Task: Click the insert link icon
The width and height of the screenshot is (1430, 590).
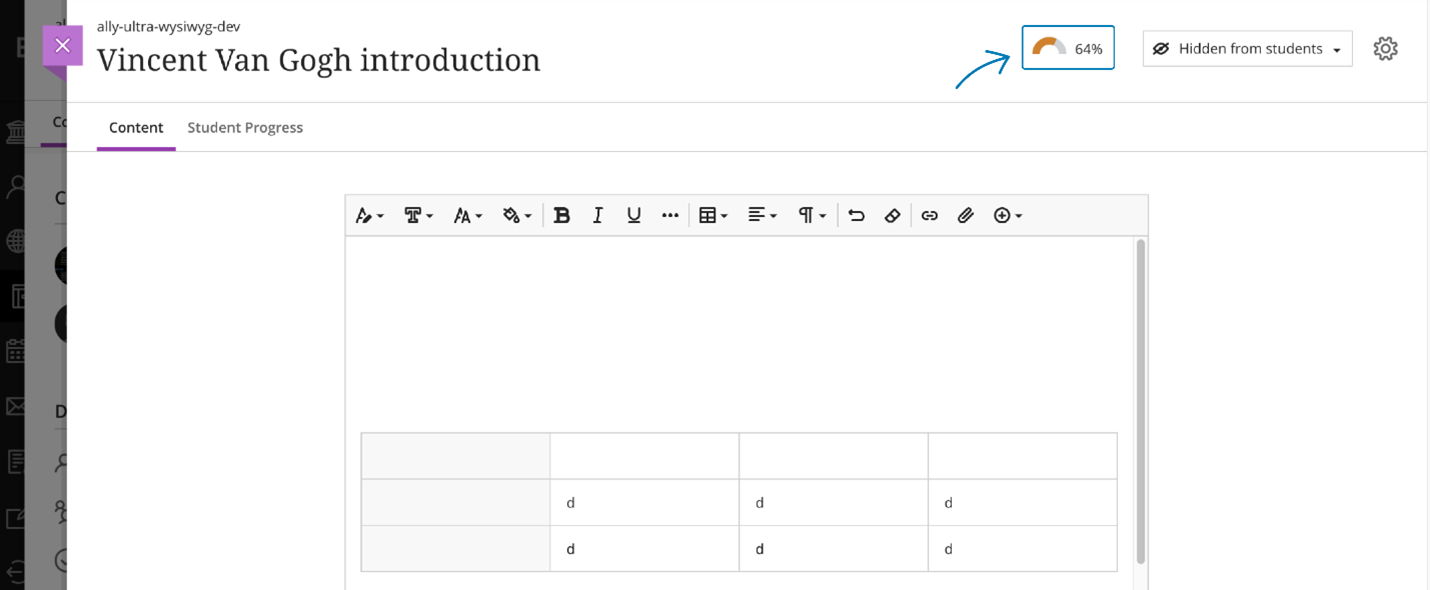Action: click(x=930, y=215)
